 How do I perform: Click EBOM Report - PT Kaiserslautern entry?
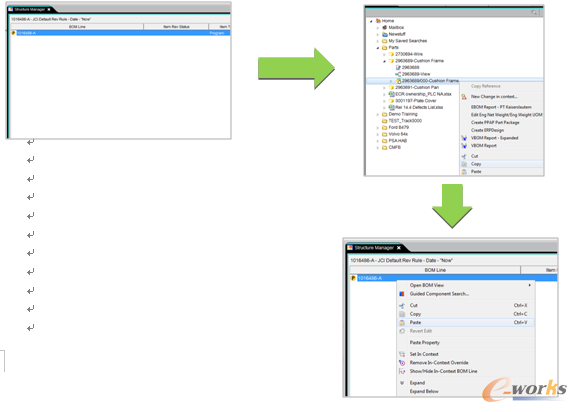pos(501,107)
